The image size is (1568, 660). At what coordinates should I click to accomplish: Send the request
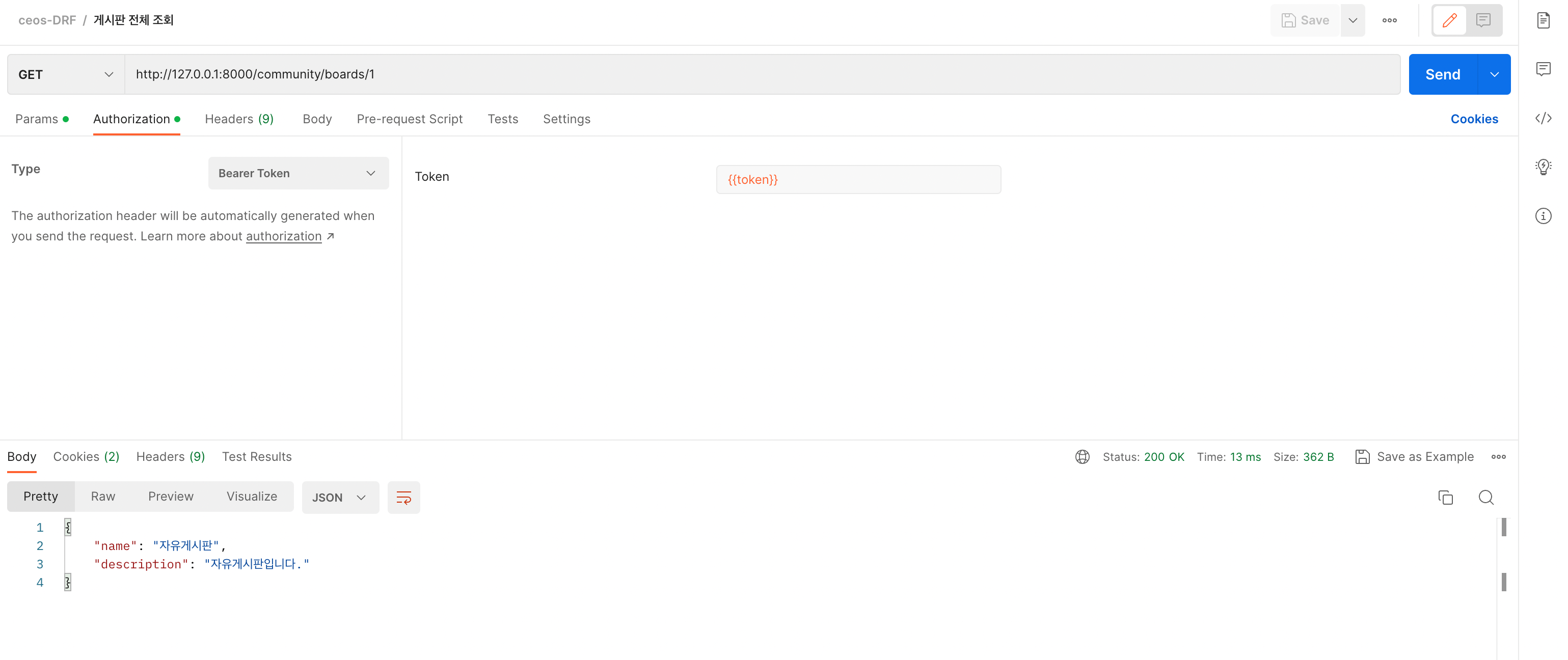(x=1443, y=74)
